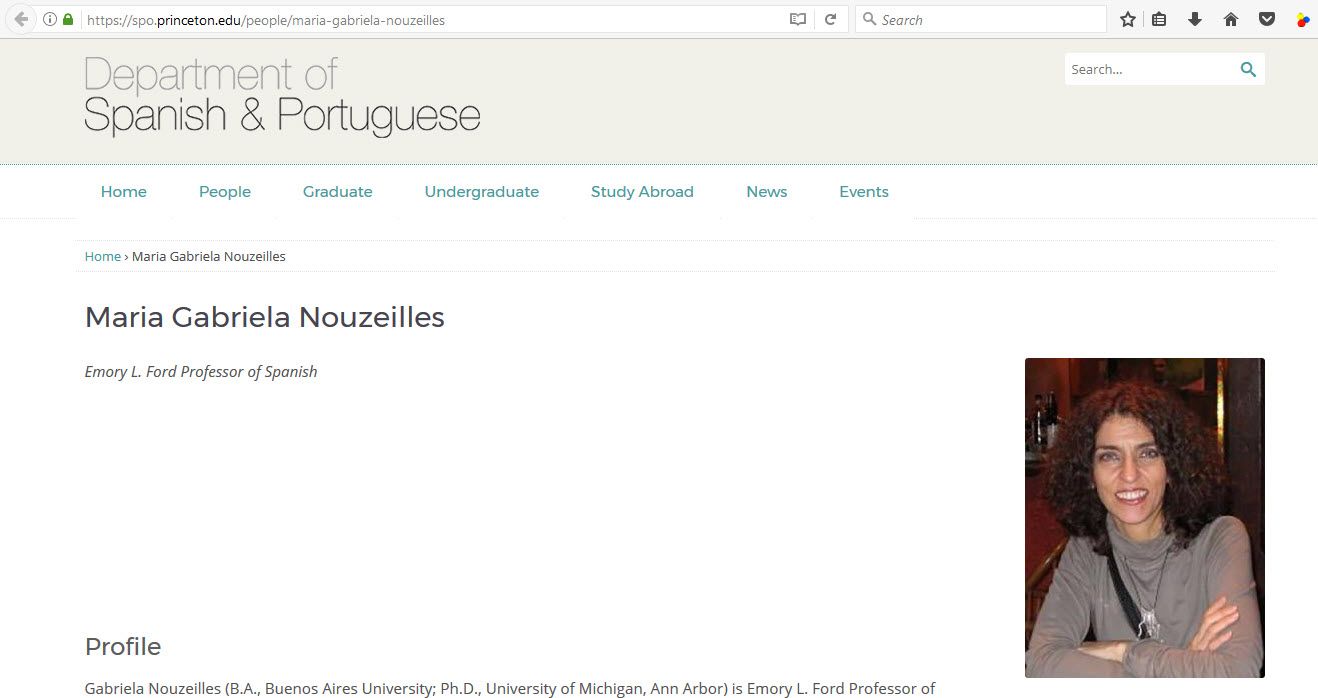
Task: Save page to Pocket icon
Action: pos(1266,19)
